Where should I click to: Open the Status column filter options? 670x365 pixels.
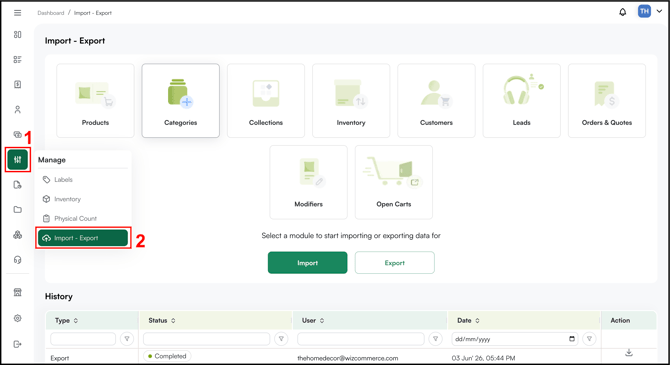pyautogui.click(x=281, y=339)
